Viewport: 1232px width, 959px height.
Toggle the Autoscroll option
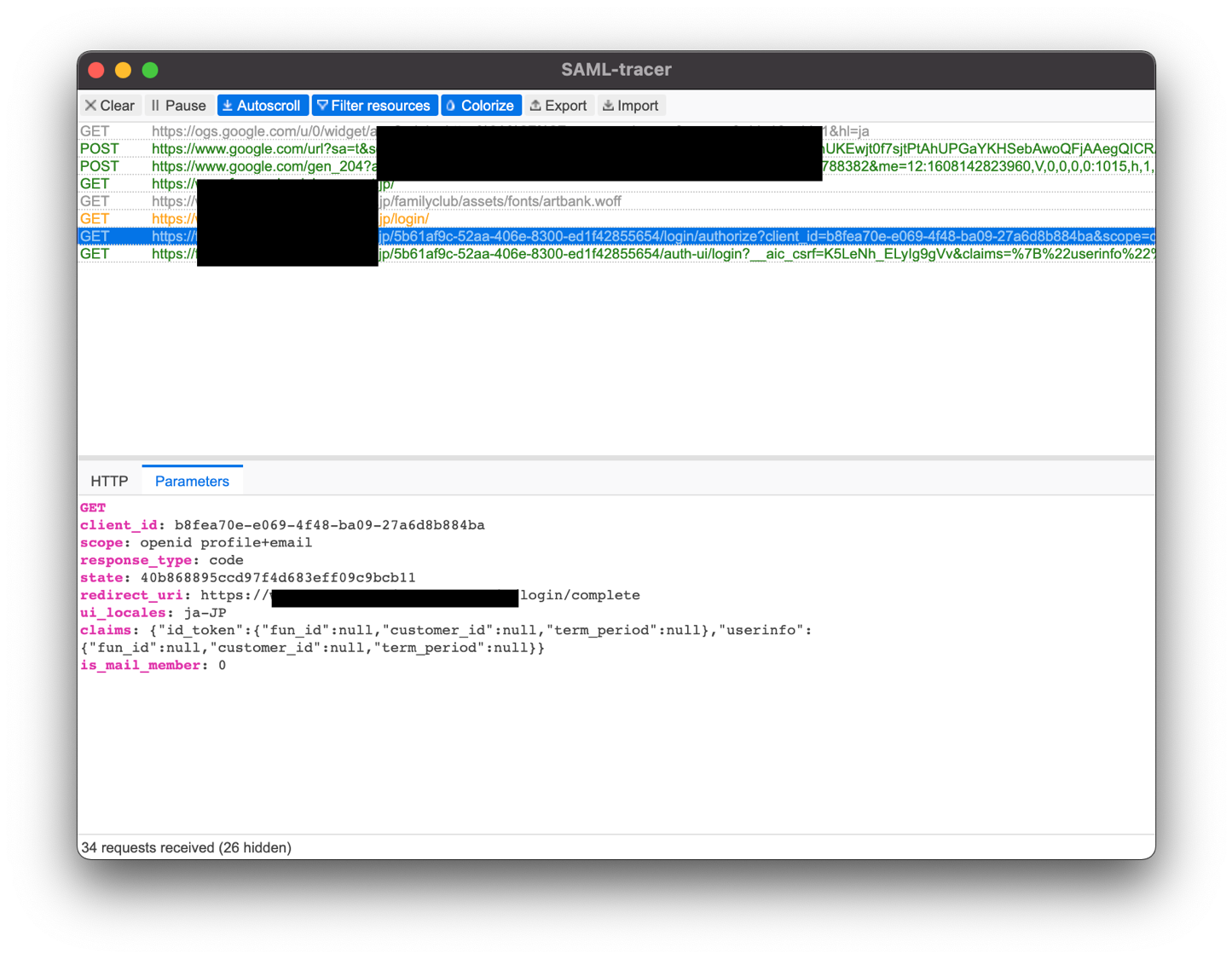point(262,106)
